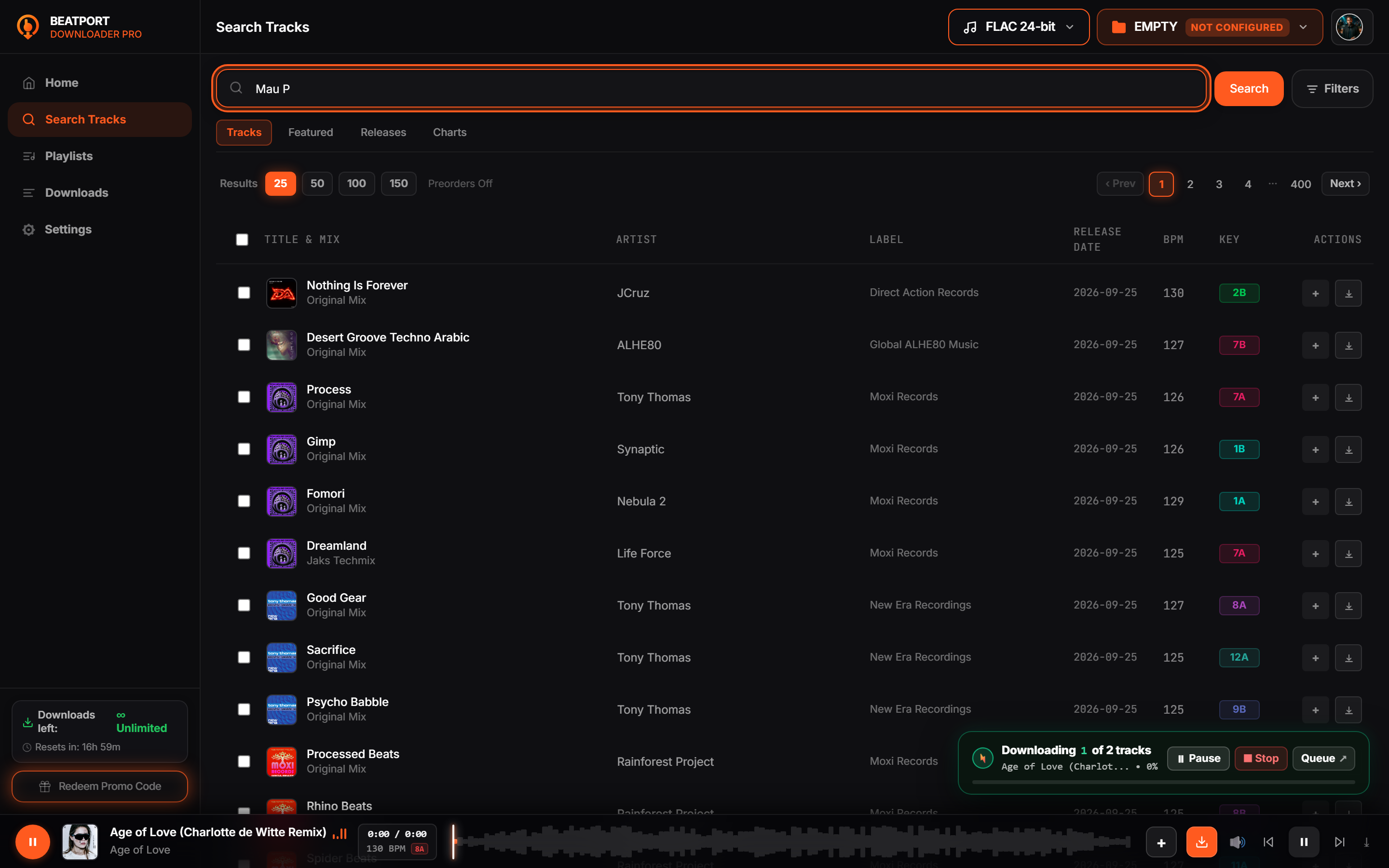
Task: Open the user profile avatar
Action: coord(1349,27)
